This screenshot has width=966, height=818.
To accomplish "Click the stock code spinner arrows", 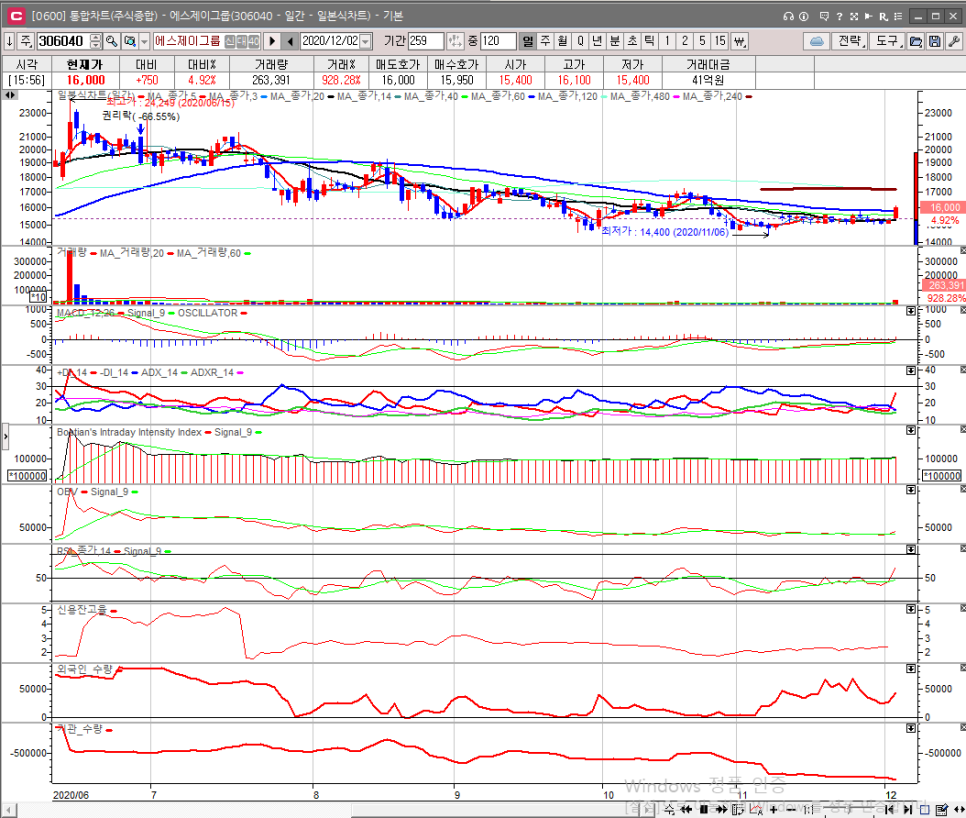I will tap(95, 41).
